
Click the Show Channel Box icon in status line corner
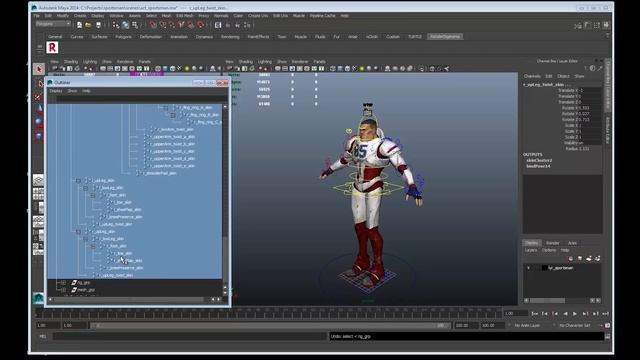(x=606, y=25)
